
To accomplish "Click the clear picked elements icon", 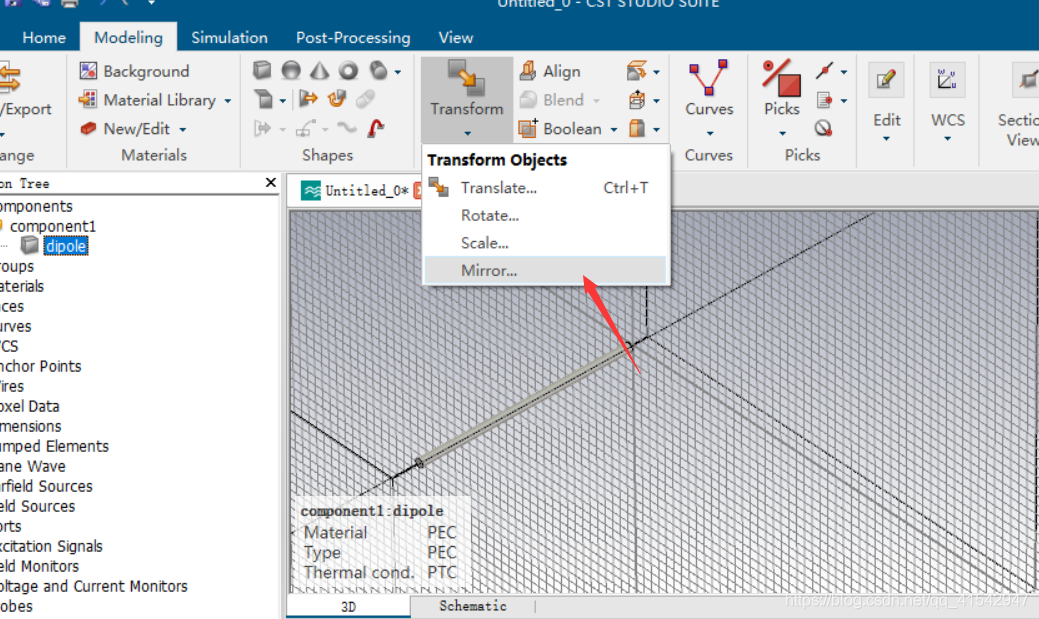I will click(x=824, y=128).
